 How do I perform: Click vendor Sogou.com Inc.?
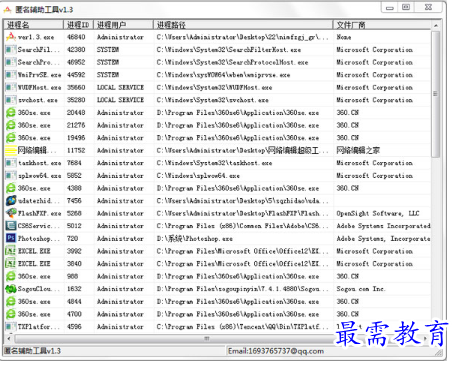point(361,289)
